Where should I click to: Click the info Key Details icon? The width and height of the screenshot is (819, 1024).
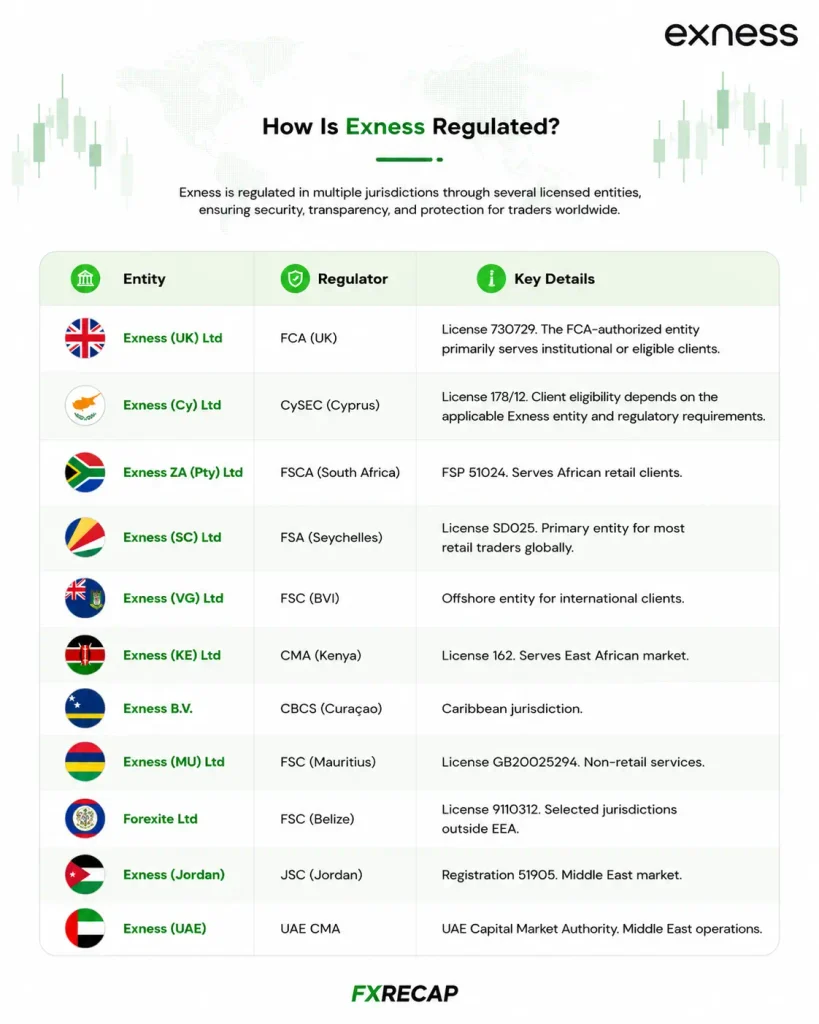point(491,279)
